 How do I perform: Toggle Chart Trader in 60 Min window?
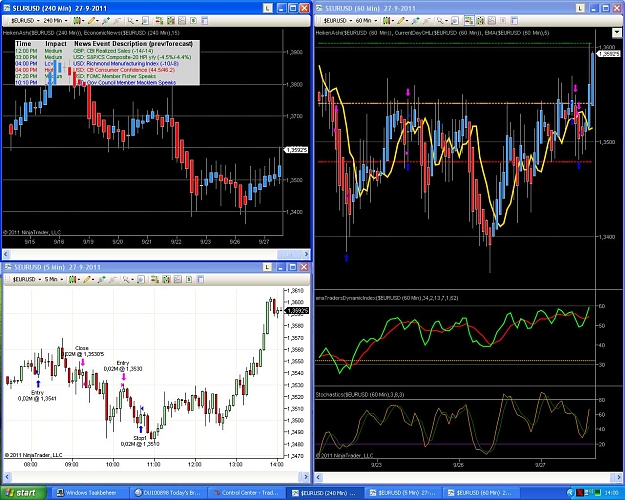(x=469, y=20)
